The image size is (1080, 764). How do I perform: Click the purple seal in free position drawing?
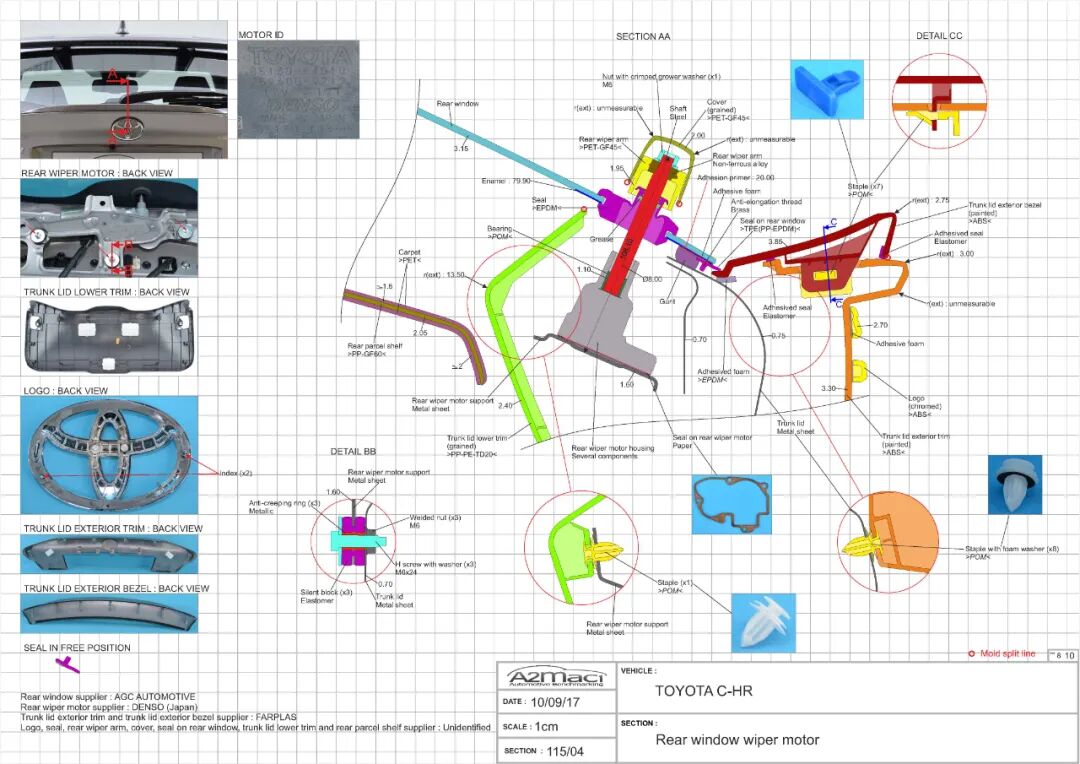(x=67, y=664)
